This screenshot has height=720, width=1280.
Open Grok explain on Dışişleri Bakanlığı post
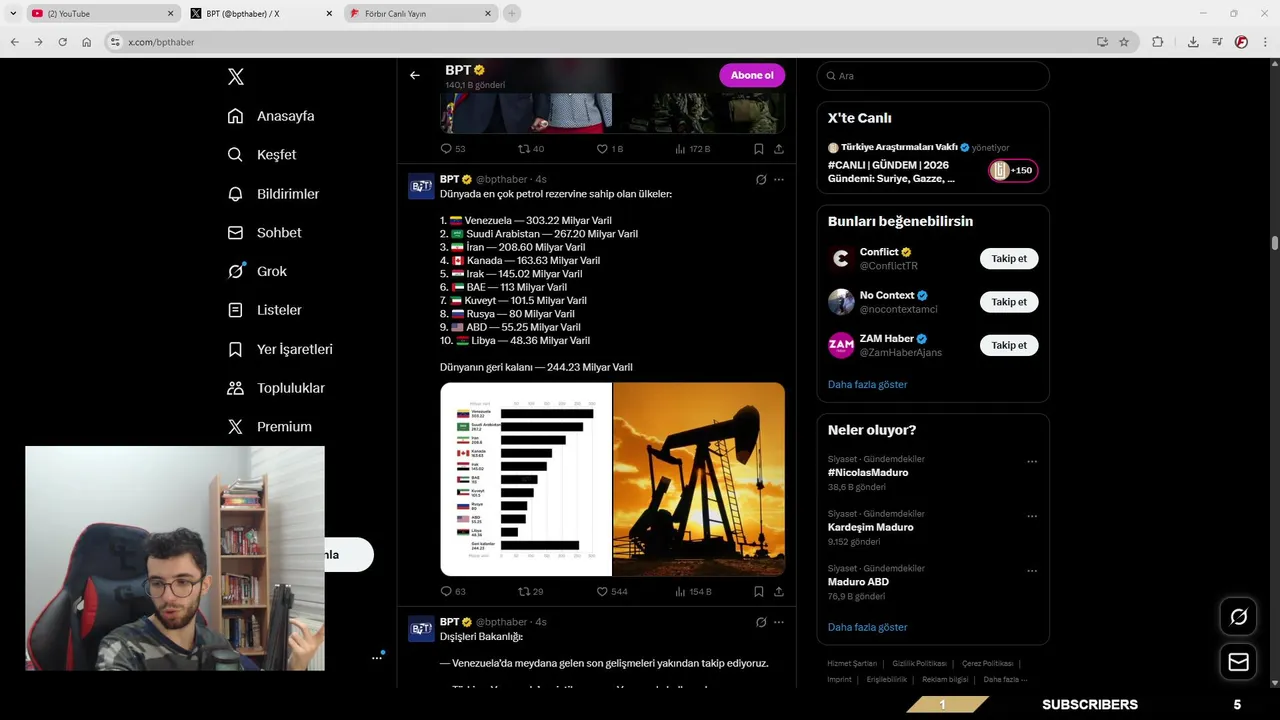coord(761,622)
